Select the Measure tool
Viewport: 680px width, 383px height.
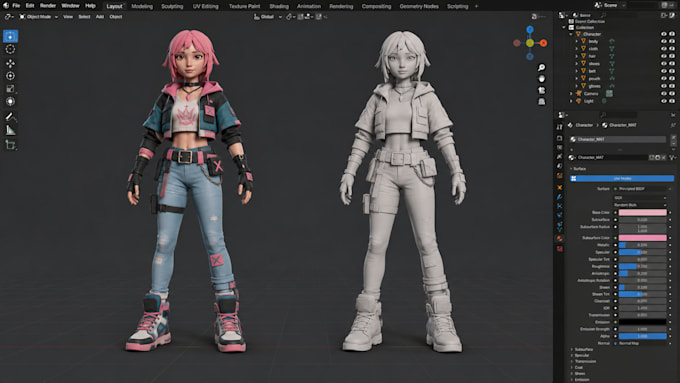tap(10, 130)
